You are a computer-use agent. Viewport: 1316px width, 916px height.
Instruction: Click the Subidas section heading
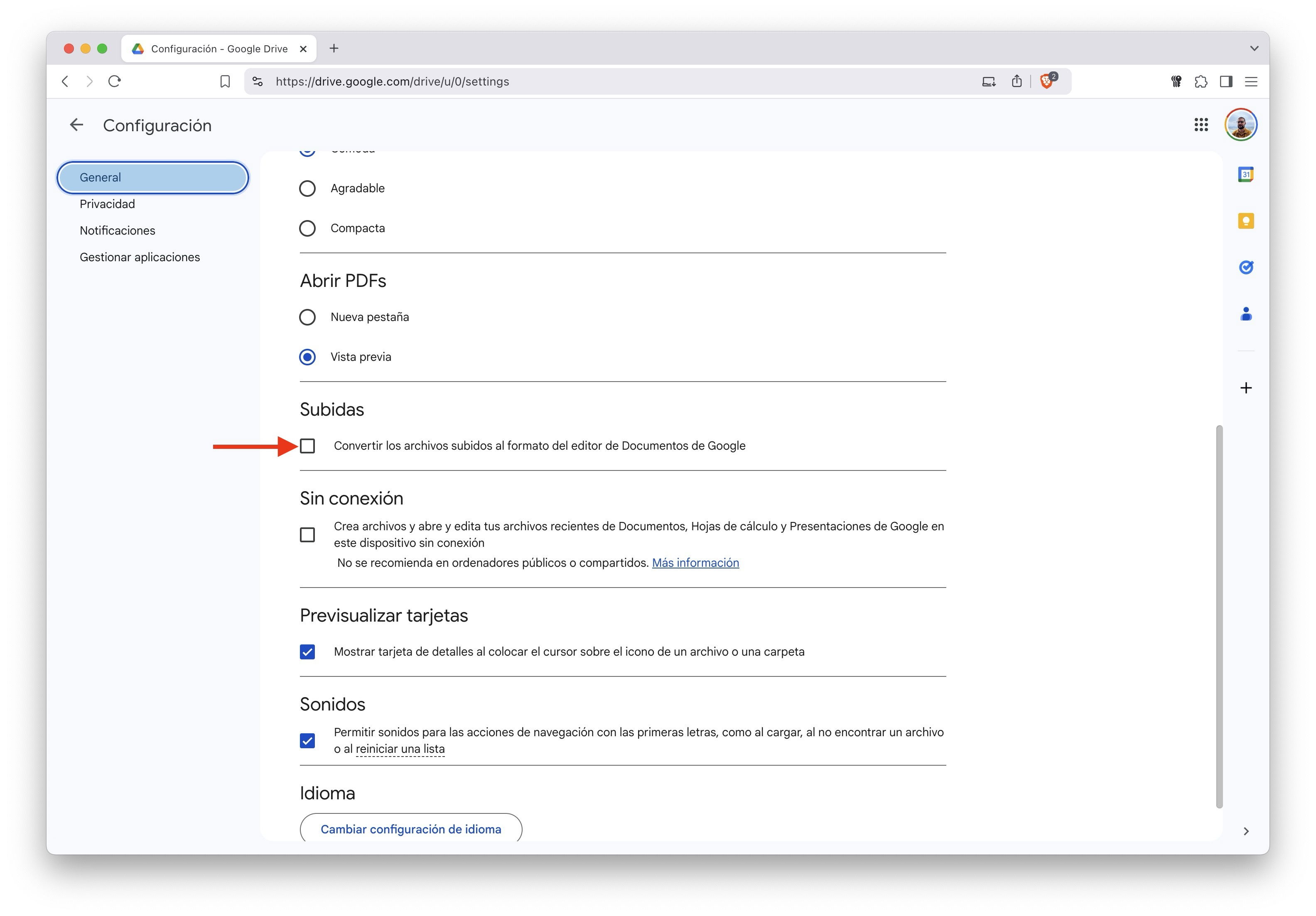332,409
